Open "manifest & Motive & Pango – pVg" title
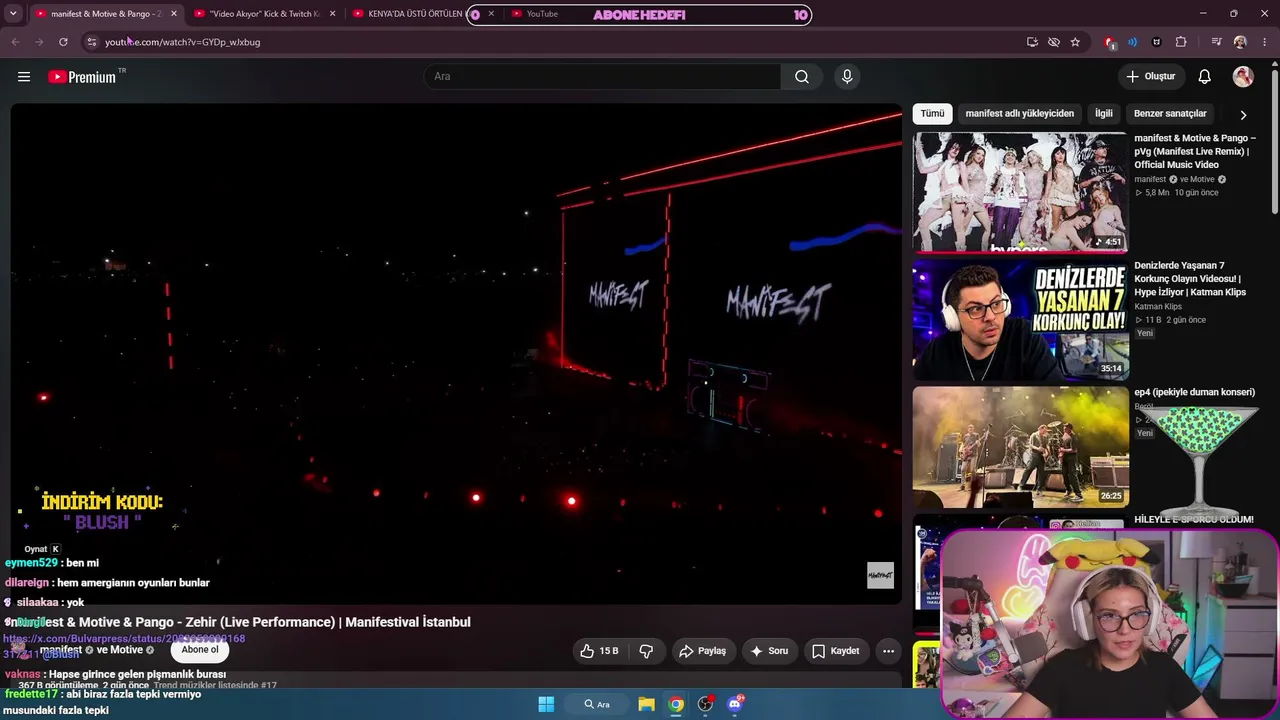This screenshot has width=1280, height=720. point(1195,151)
